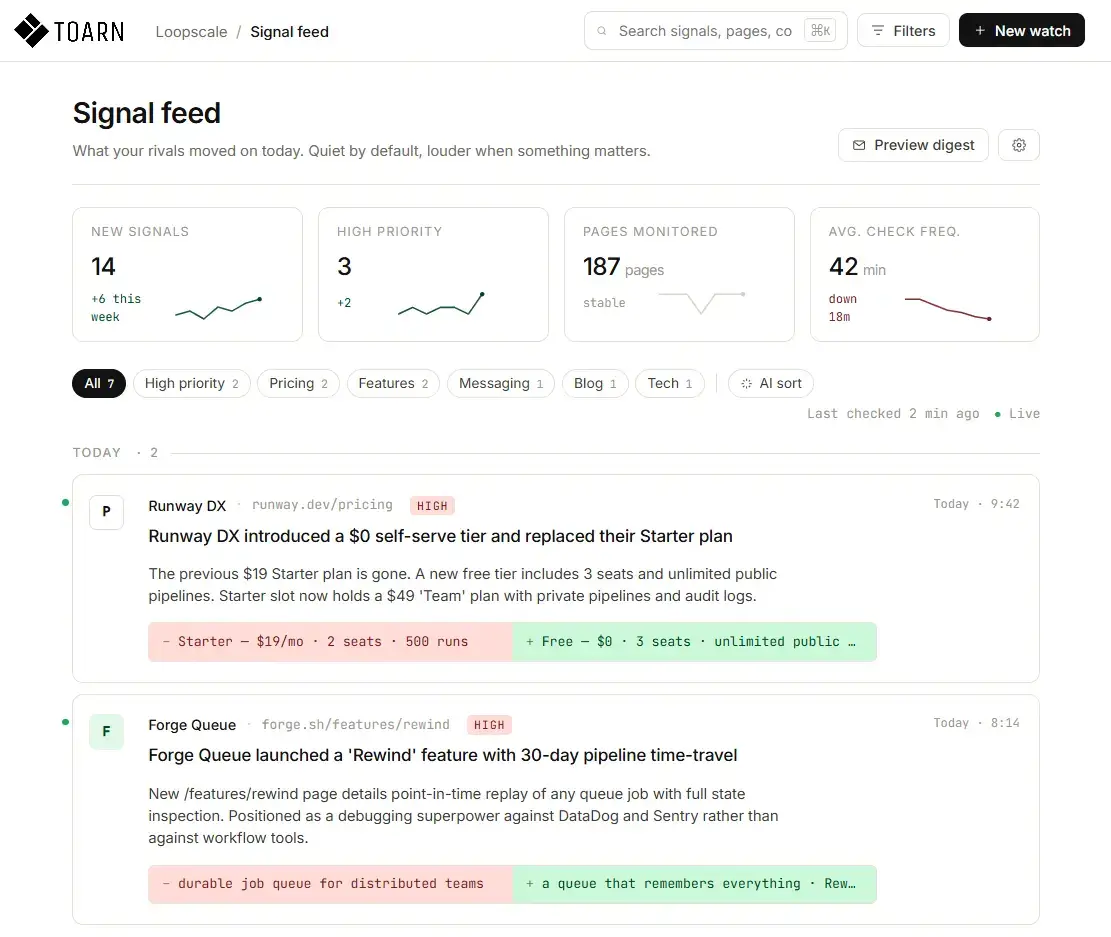Select the Blog filter tab

point(595,383)
